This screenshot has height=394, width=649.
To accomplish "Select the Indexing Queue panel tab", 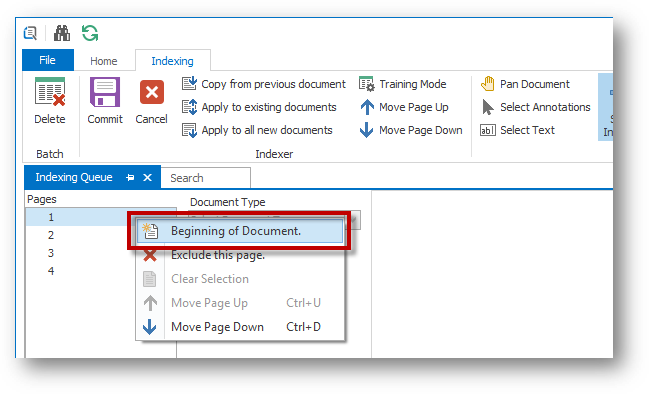I will click(x=74, y=177).
